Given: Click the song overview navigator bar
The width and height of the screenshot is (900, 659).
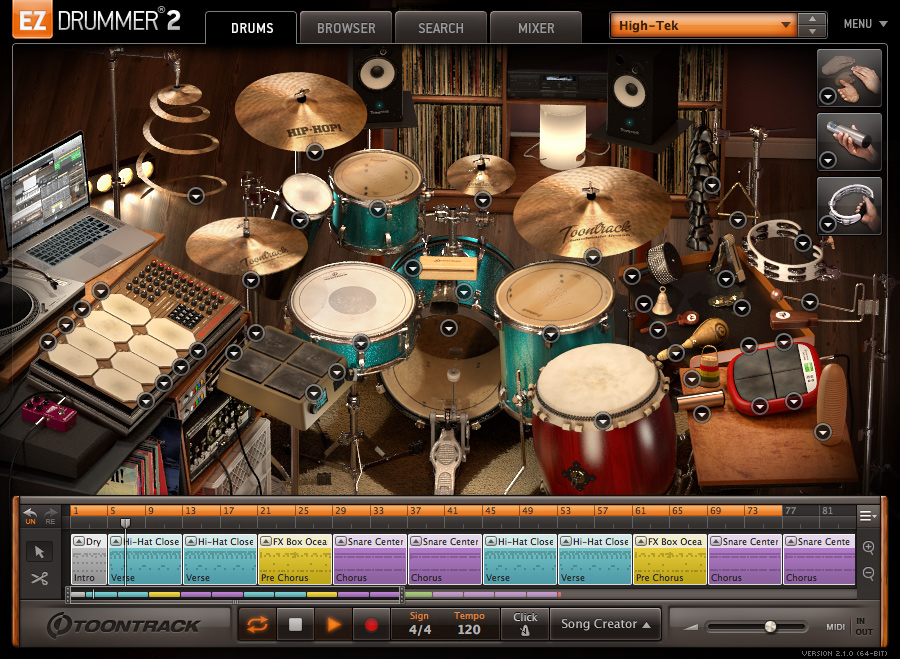Looking at the screenshot, I should pos(234,595).
